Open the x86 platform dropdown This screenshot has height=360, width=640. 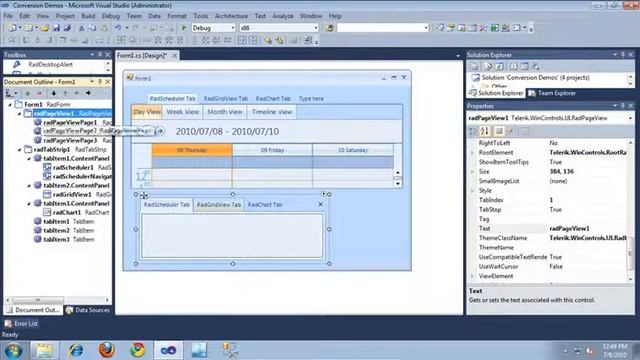click(316, 28)
